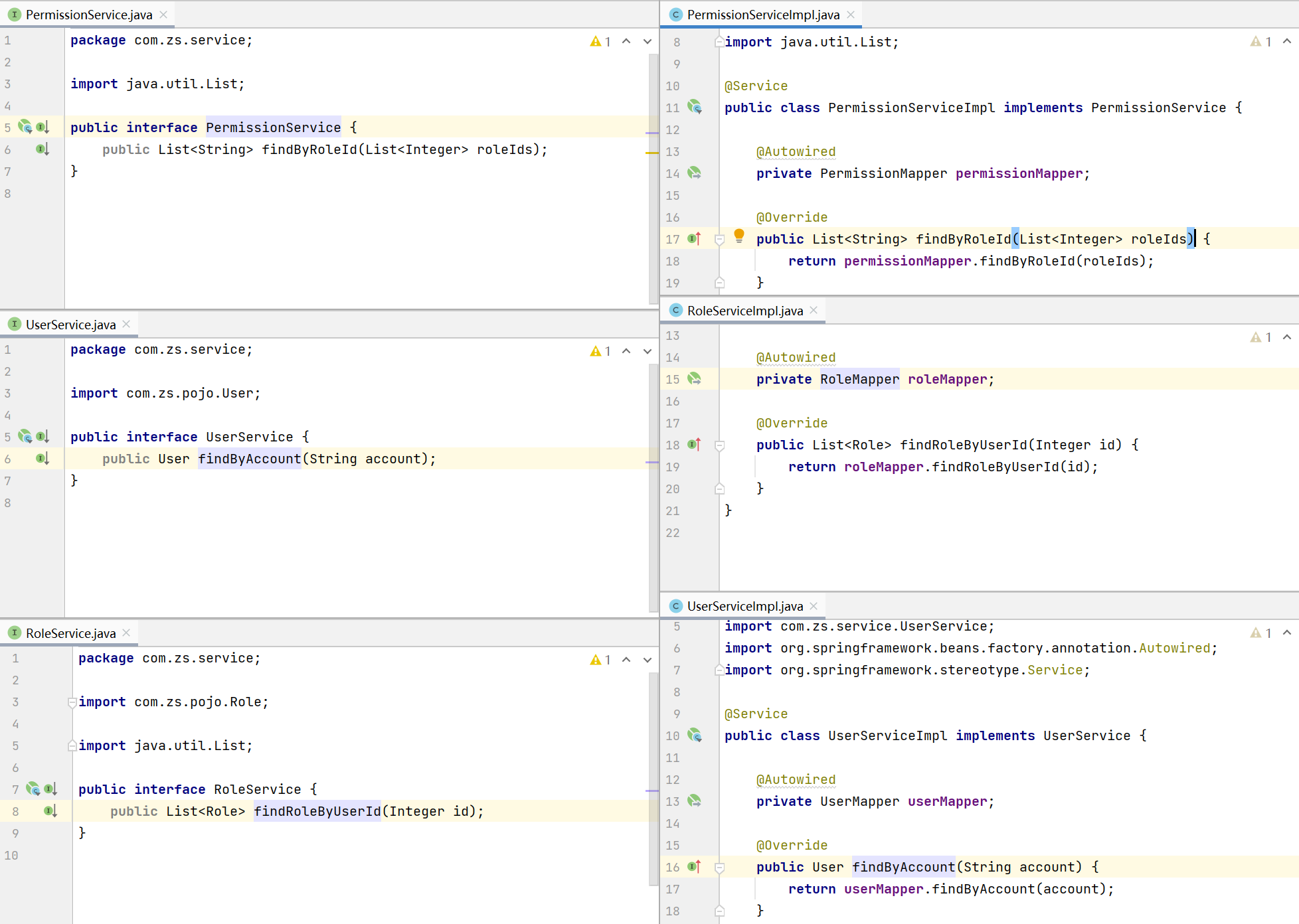Click Spring bean gutter icon on PermissionServiceImpl class line
Screen dimensions: 1299x924
[x=695, y=107]
